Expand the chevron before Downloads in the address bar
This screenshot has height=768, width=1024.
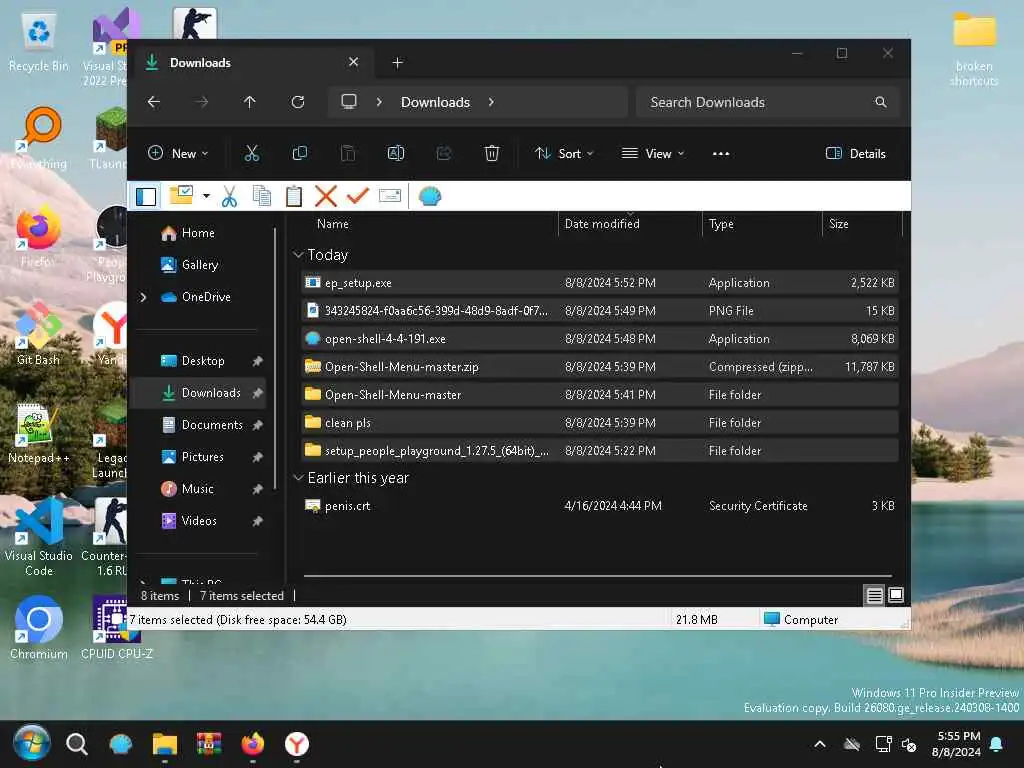click(379, 102)
